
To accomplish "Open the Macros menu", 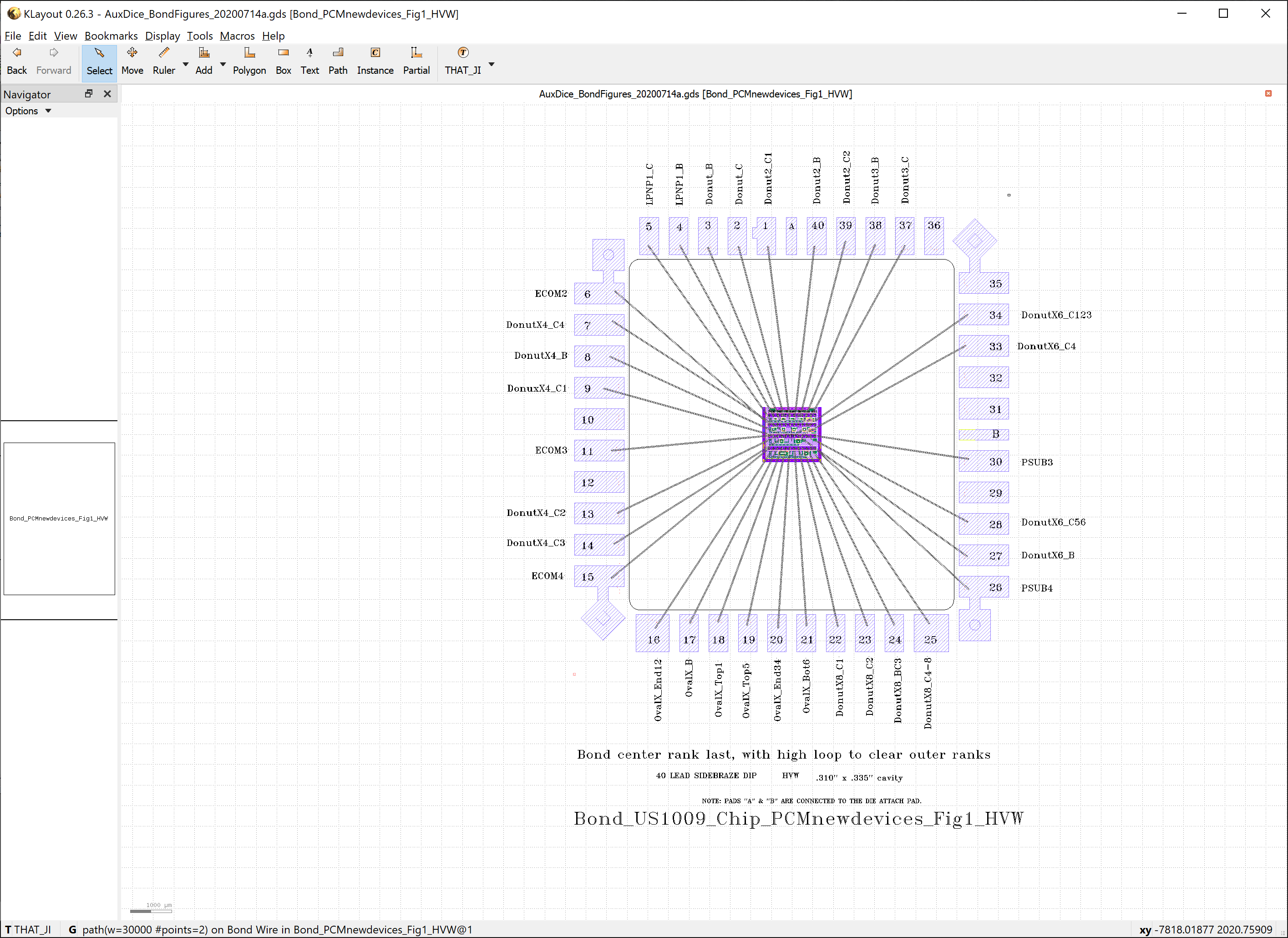I will coord(237,36).
